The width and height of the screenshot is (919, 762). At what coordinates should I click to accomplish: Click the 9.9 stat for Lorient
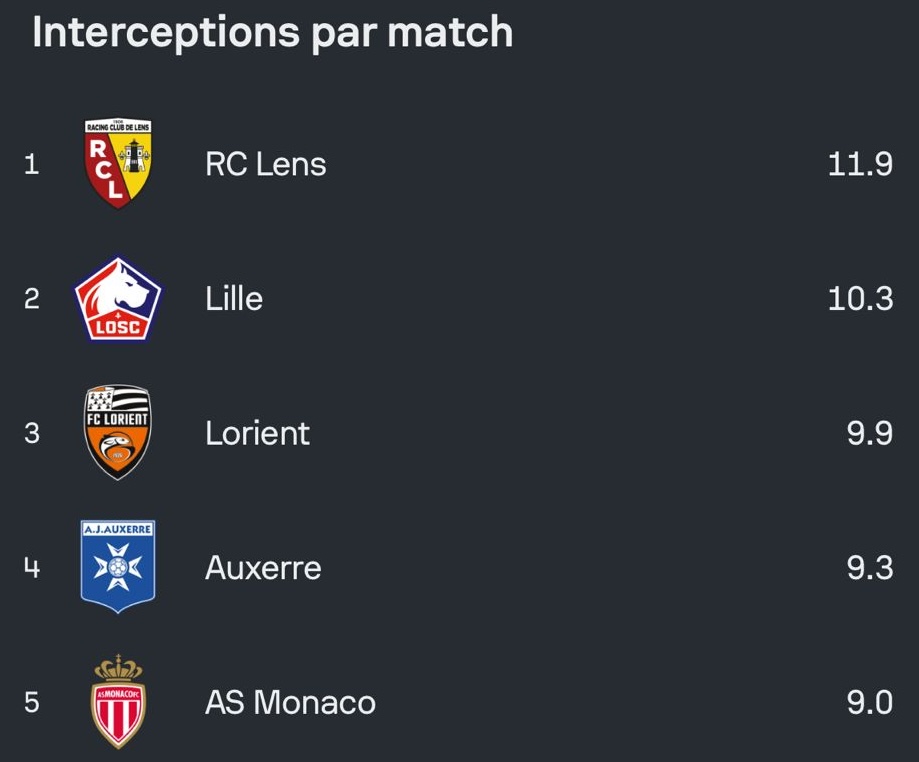point(869,433)
